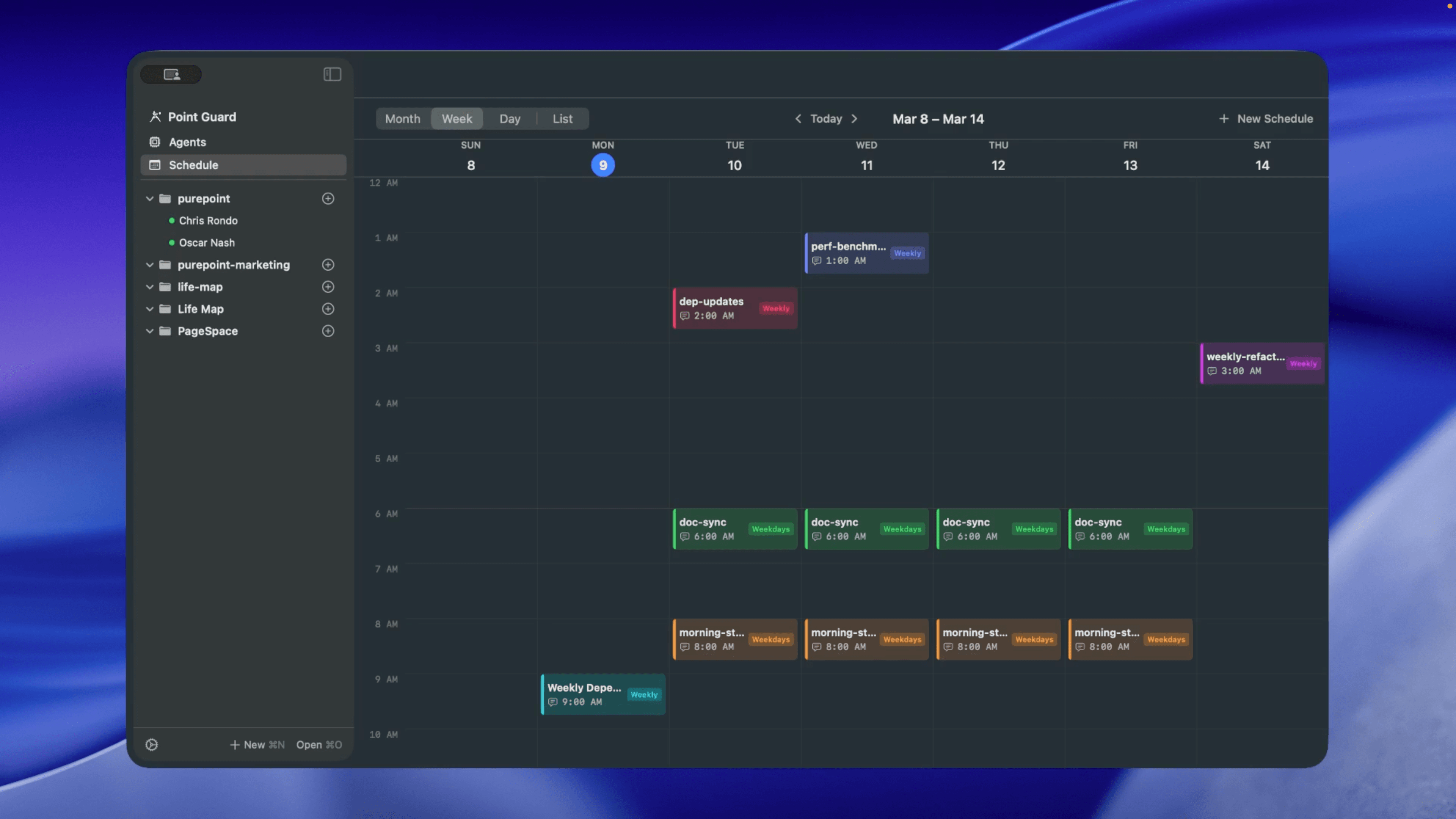Image resolution: width=1456 pixels, height=819 pixels.
Task: Collapse the PageSpace folder chevron
Action: [150, 331]
